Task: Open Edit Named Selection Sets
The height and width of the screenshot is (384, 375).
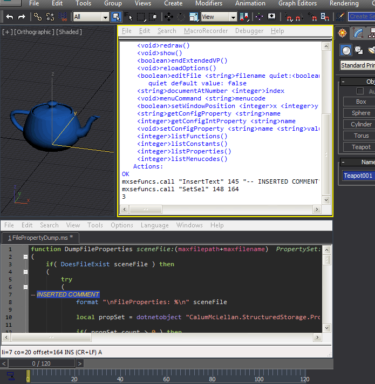Action: pyautogui.click(x=340, y=17)
